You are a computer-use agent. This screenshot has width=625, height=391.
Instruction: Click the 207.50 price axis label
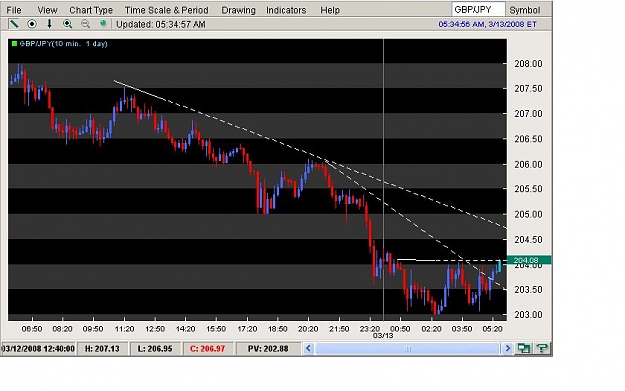click(x=528, y=88)
